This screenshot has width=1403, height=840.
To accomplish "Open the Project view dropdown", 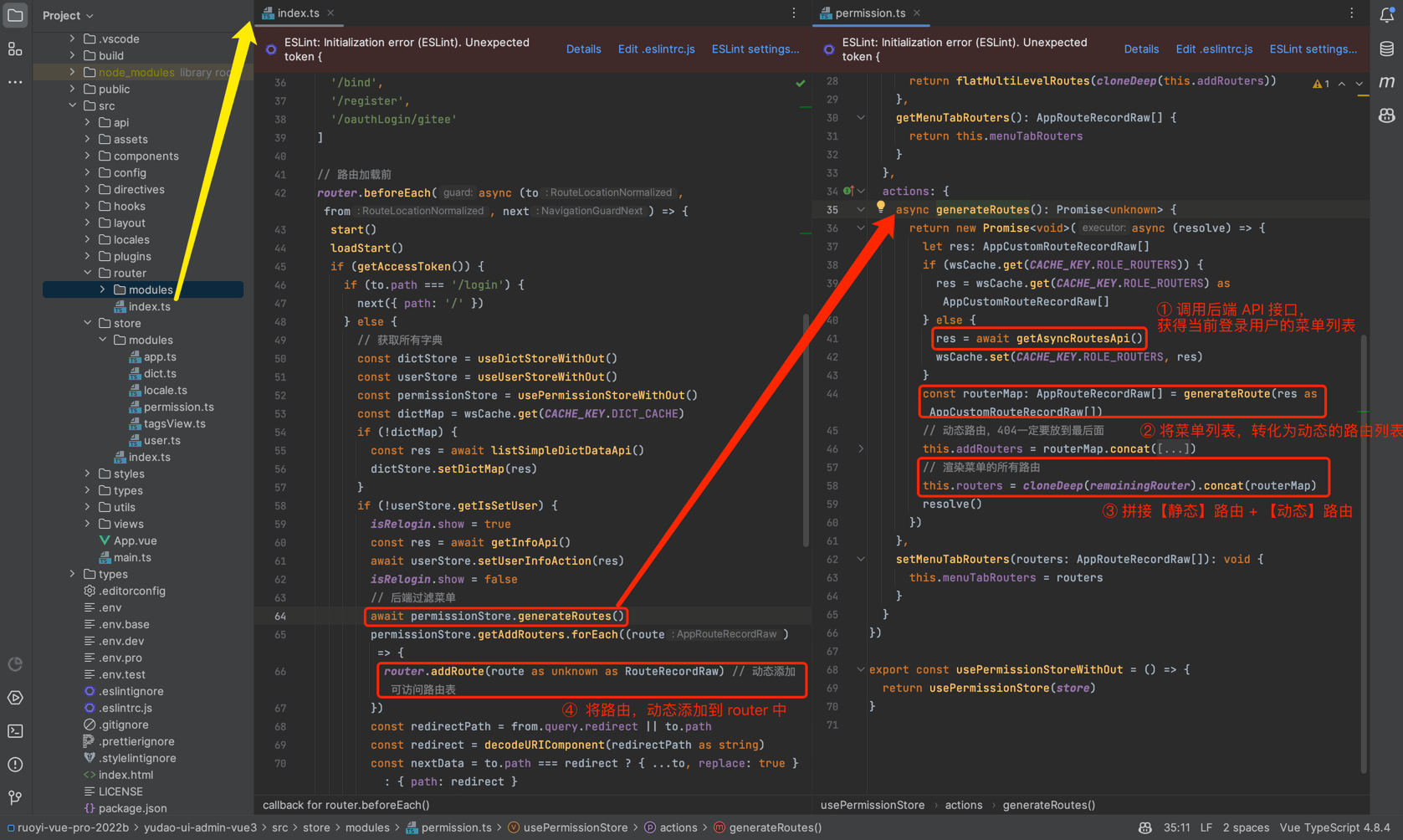I will point(68,15).
